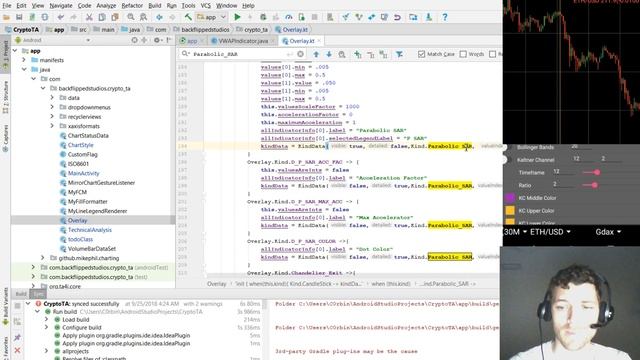Open the app run configuration dropdown

(211, 17)
